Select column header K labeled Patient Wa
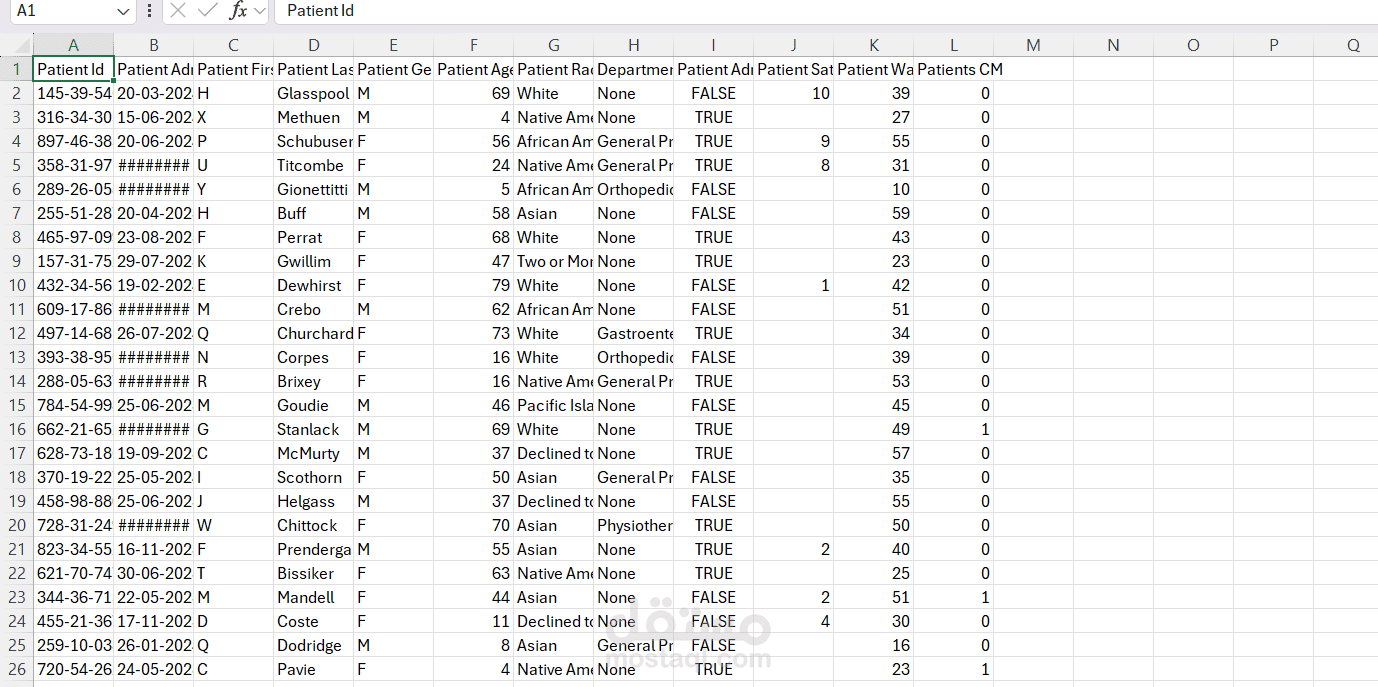 [x=873, y=45]
